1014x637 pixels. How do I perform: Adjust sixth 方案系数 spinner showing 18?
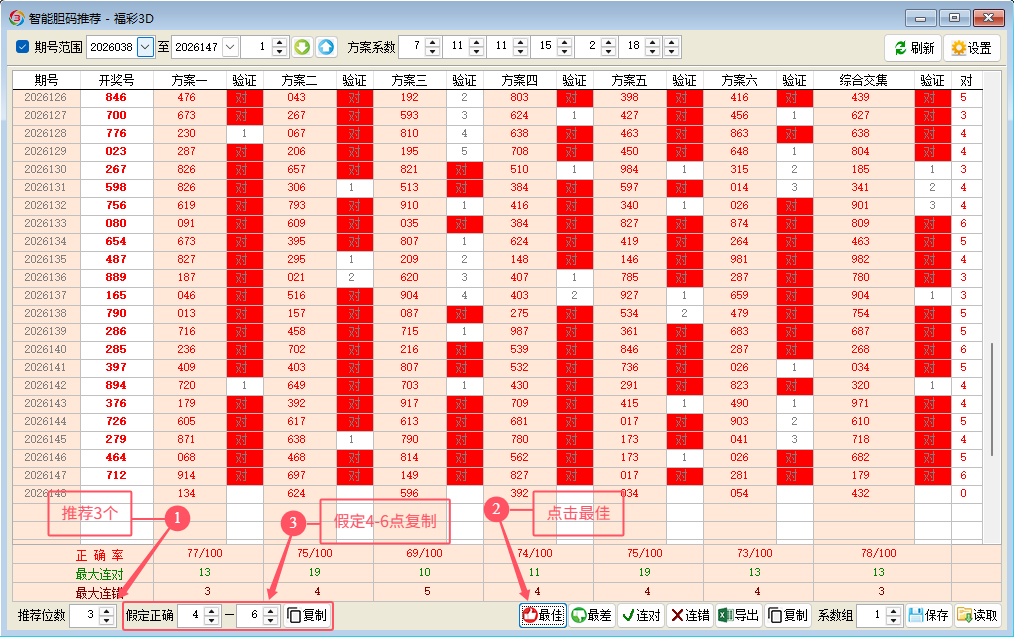click(653, 47)
